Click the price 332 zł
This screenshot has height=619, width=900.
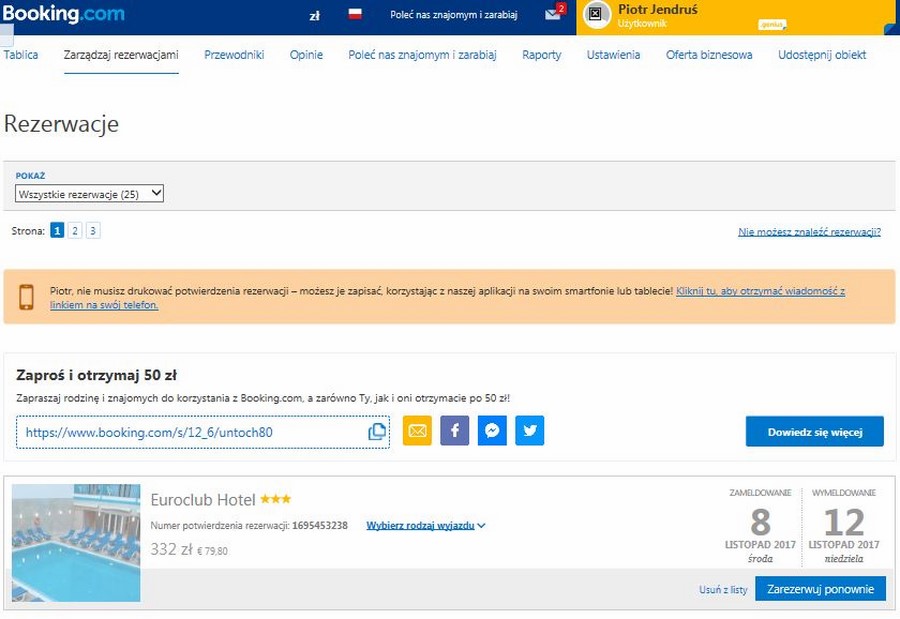click(x=171, y=550)
